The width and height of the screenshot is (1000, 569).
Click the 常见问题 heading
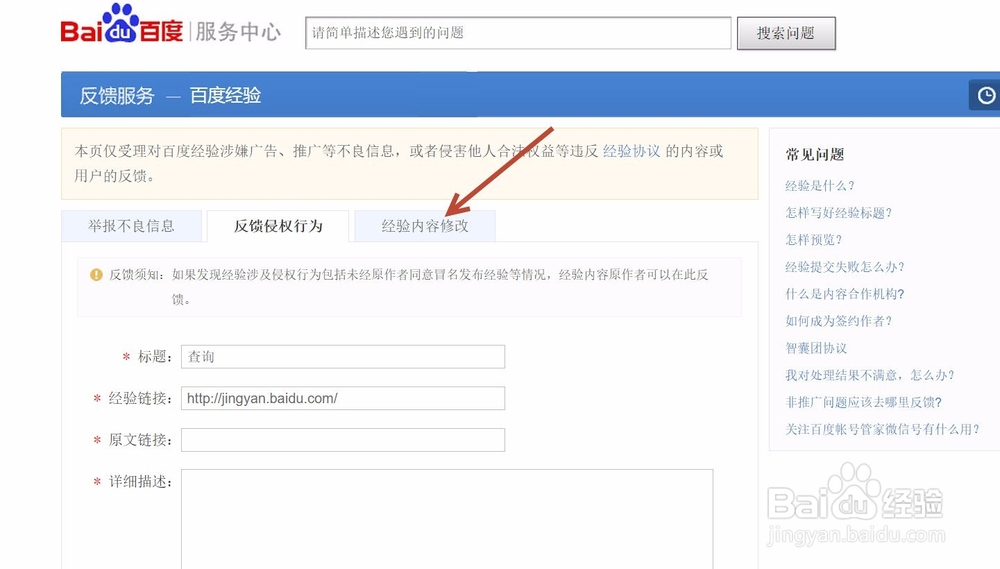click(x=814, y=154)
